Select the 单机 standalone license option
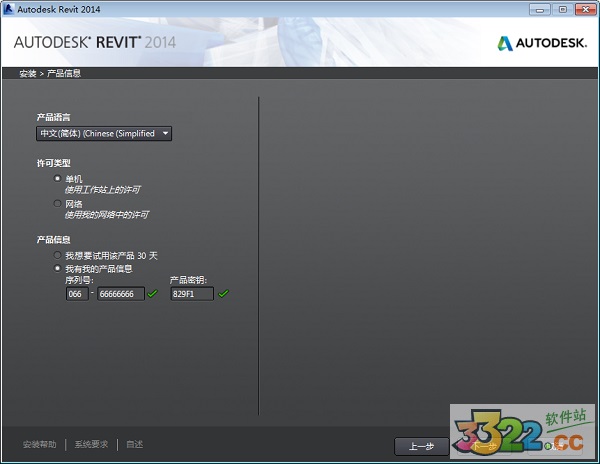Viewport: 600px width, 464px height. (57, 178)
